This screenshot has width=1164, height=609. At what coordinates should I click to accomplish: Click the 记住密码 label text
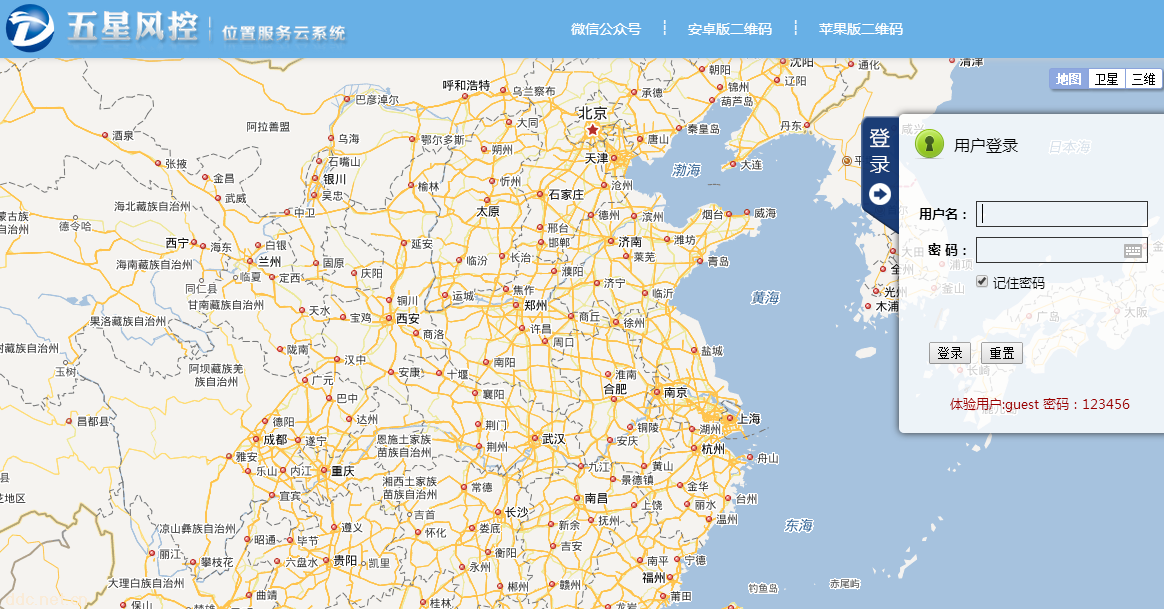click(x=1018, y=283)
